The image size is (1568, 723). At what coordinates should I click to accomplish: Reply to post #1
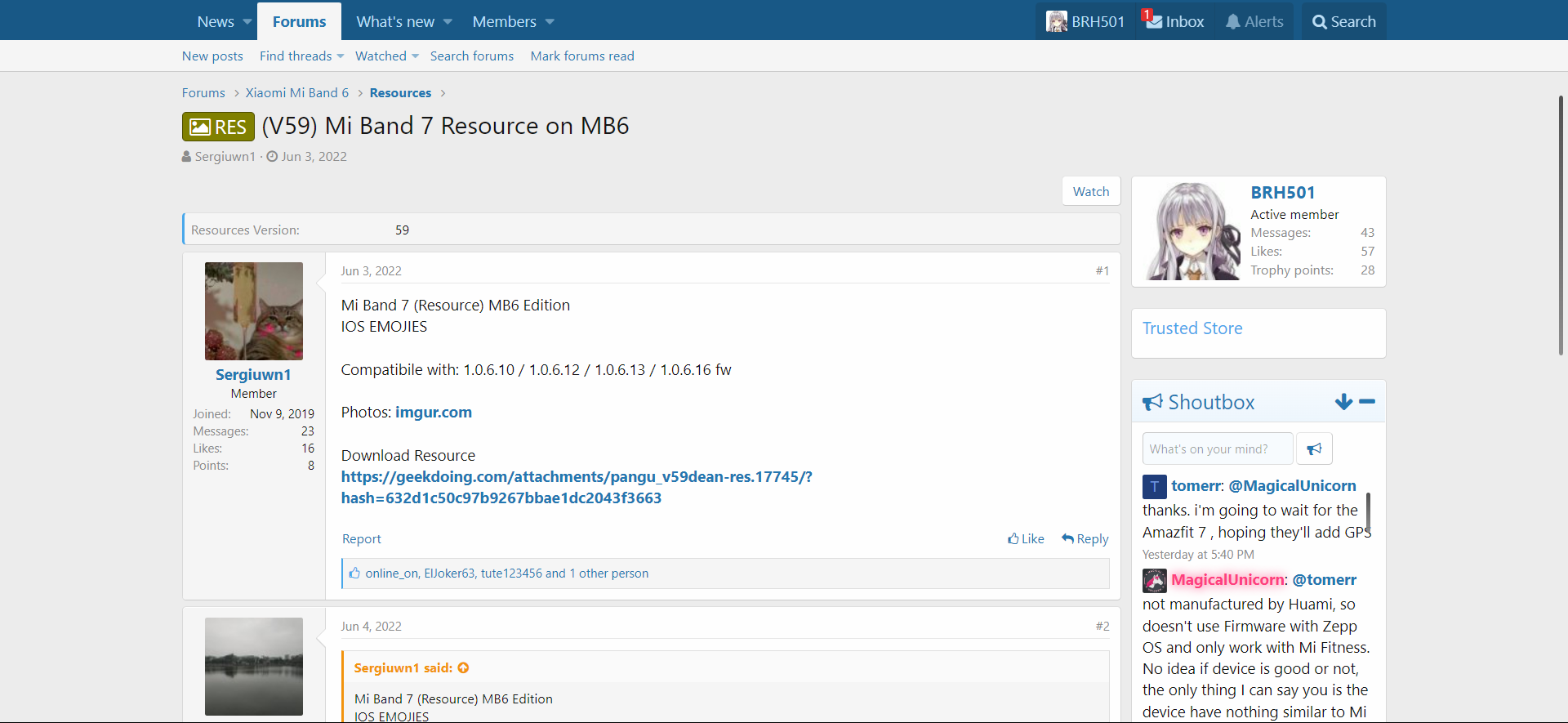pyautogui.click(x=1085, y=539)
